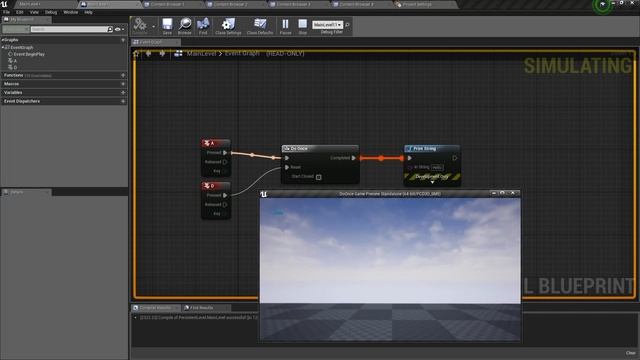Image resolution: width=640 pixels, height=360 pixels.
Task: Add a new macro with Macros plus
Action: tap(123, 84)
